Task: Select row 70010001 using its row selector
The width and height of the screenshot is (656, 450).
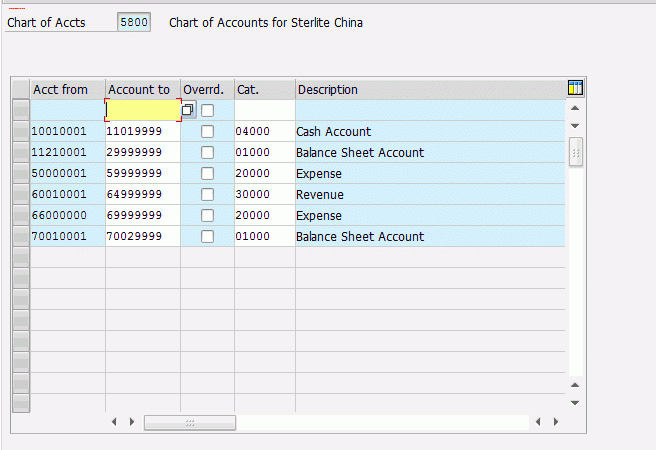Action: click(x=21, y=236)
